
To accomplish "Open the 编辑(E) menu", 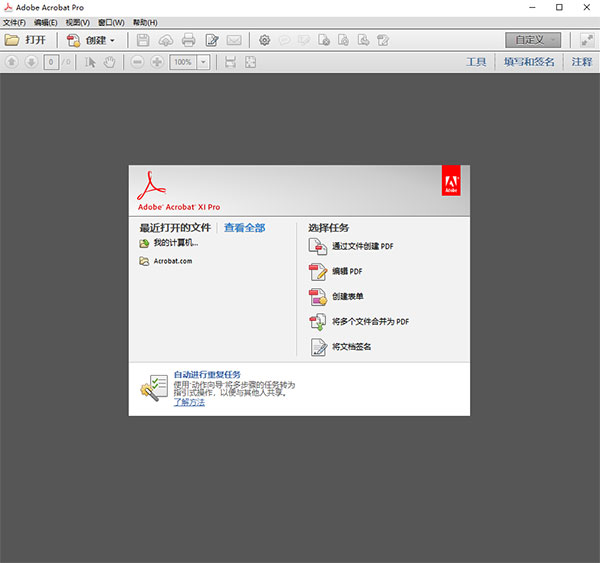I will 46,23.
